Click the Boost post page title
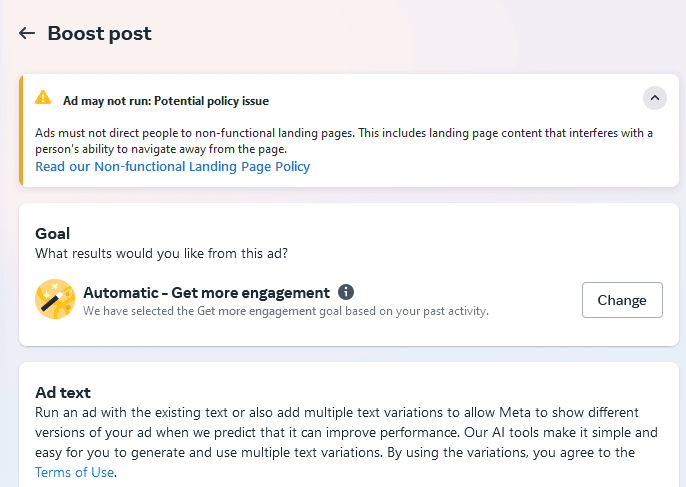Screen dimensions: 686x487 (100, 34)
